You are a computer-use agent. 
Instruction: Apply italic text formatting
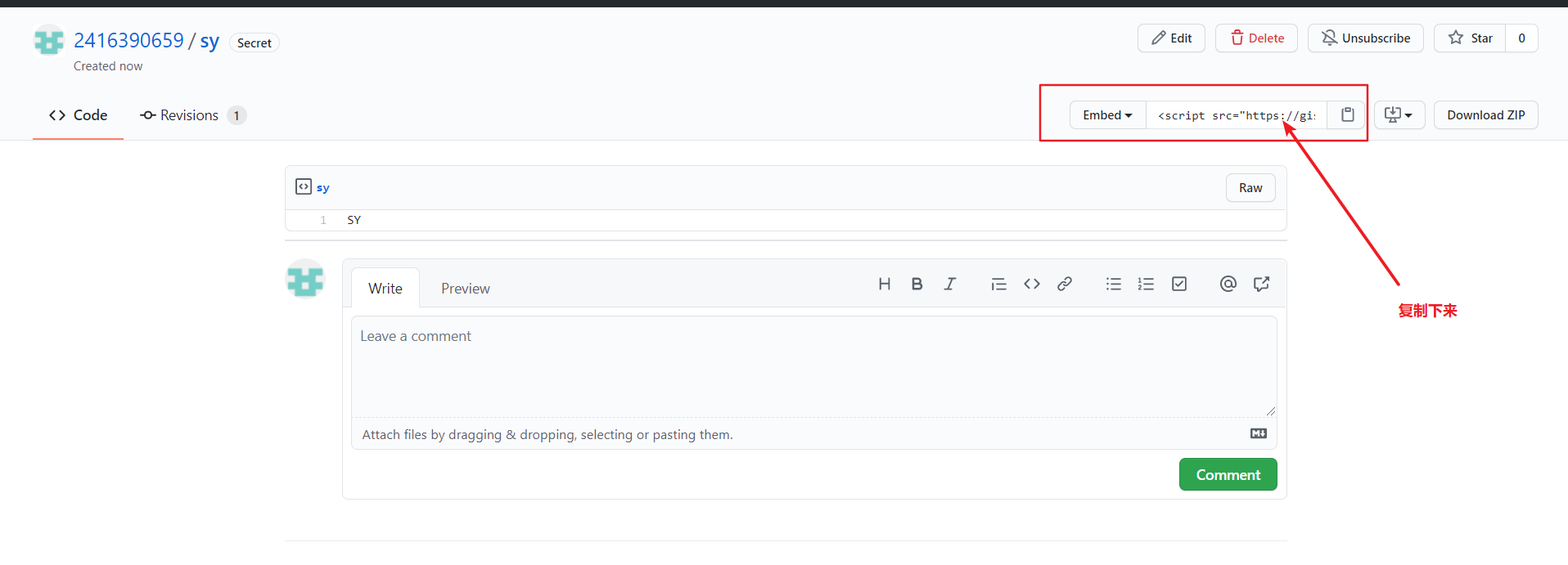pyautogui.click(x=949, y=284)
